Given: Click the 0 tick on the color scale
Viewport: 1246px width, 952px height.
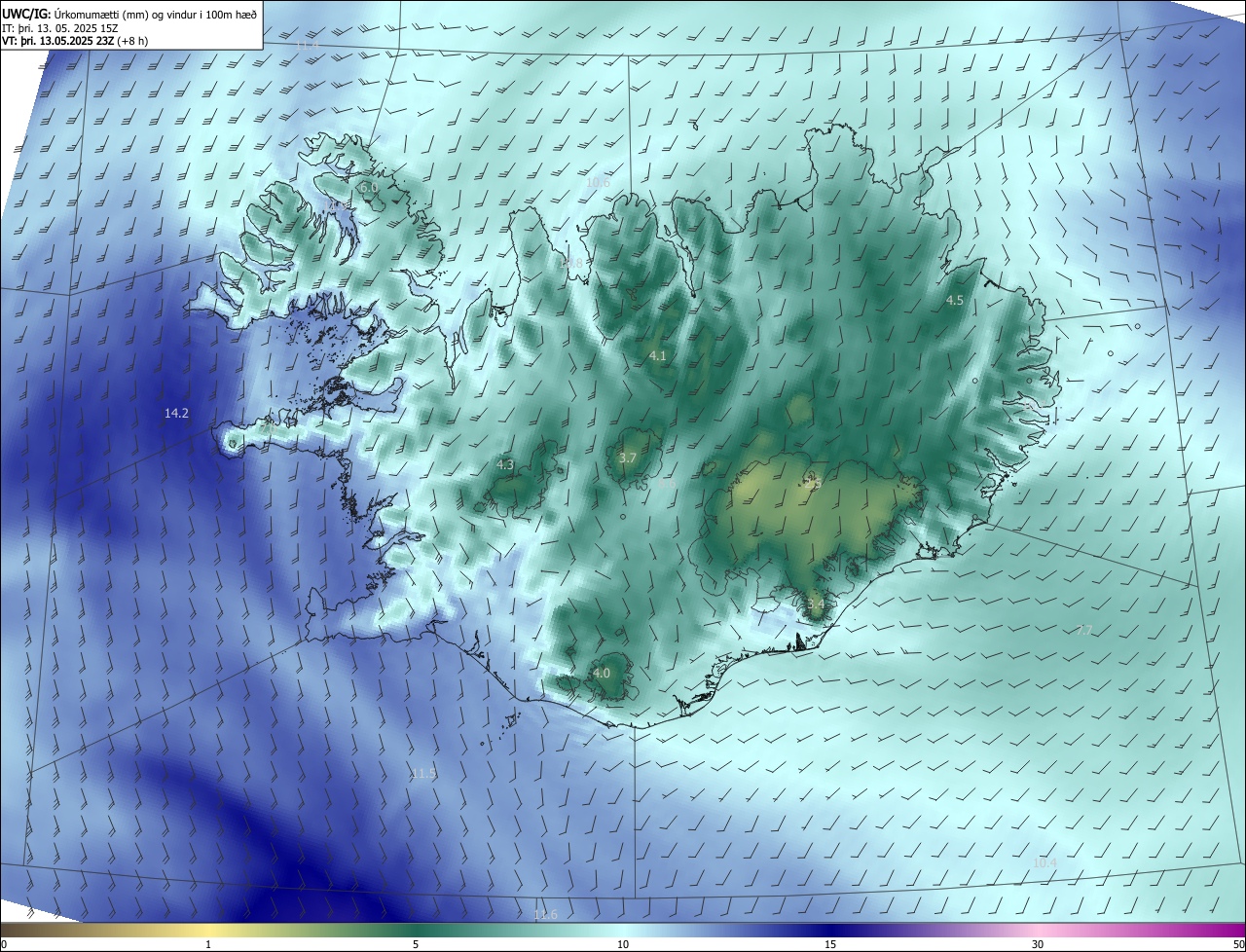Looking at the screenshot, I should tap(4, 944).
